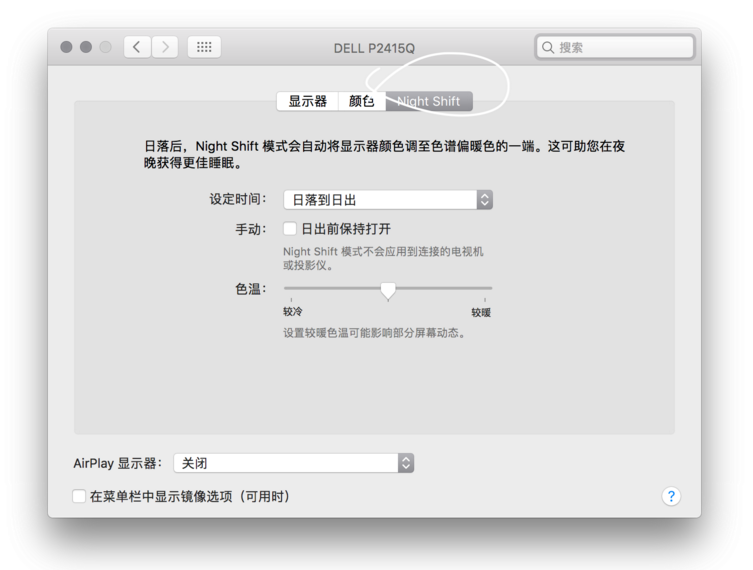The width and height of the screenshot is (753, 570).
Task: Click the magnifier icon in search field
Action: (547, 47)
